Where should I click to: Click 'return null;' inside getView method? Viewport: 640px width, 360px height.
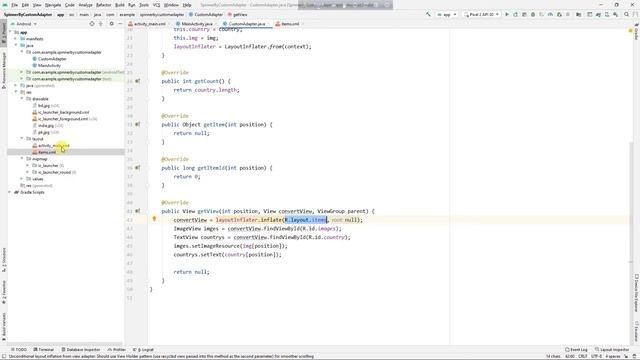pyautogui.click(x=191, y=271)
